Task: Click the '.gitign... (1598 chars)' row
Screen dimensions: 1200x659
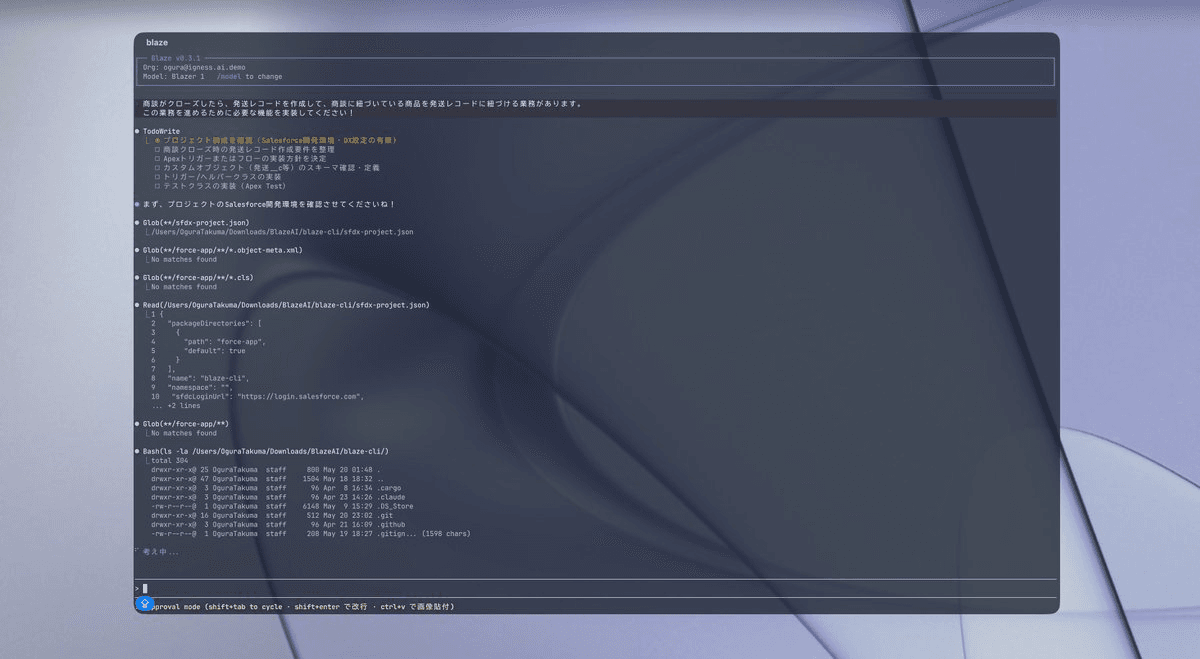Action: tap(310, 533)
